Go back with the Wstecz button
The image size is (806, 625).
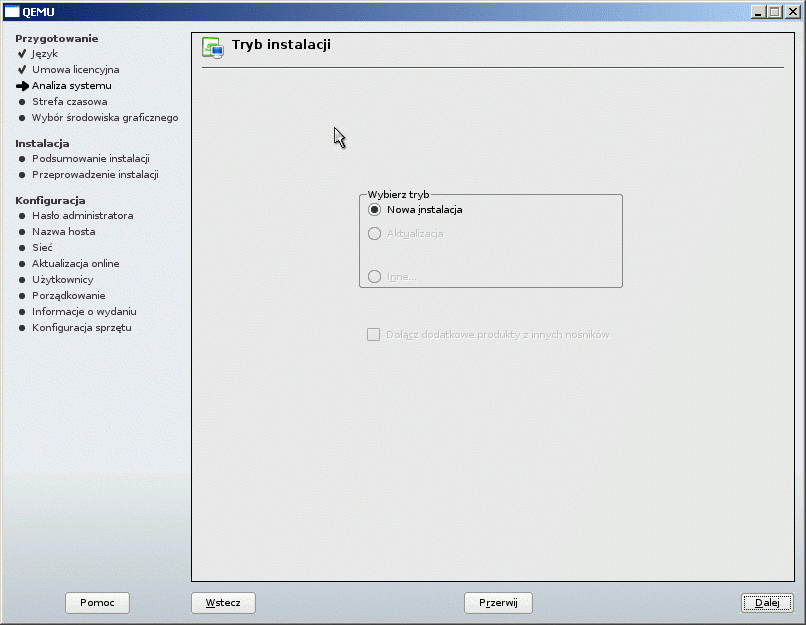pyautogui.click(x=223, y=603)
